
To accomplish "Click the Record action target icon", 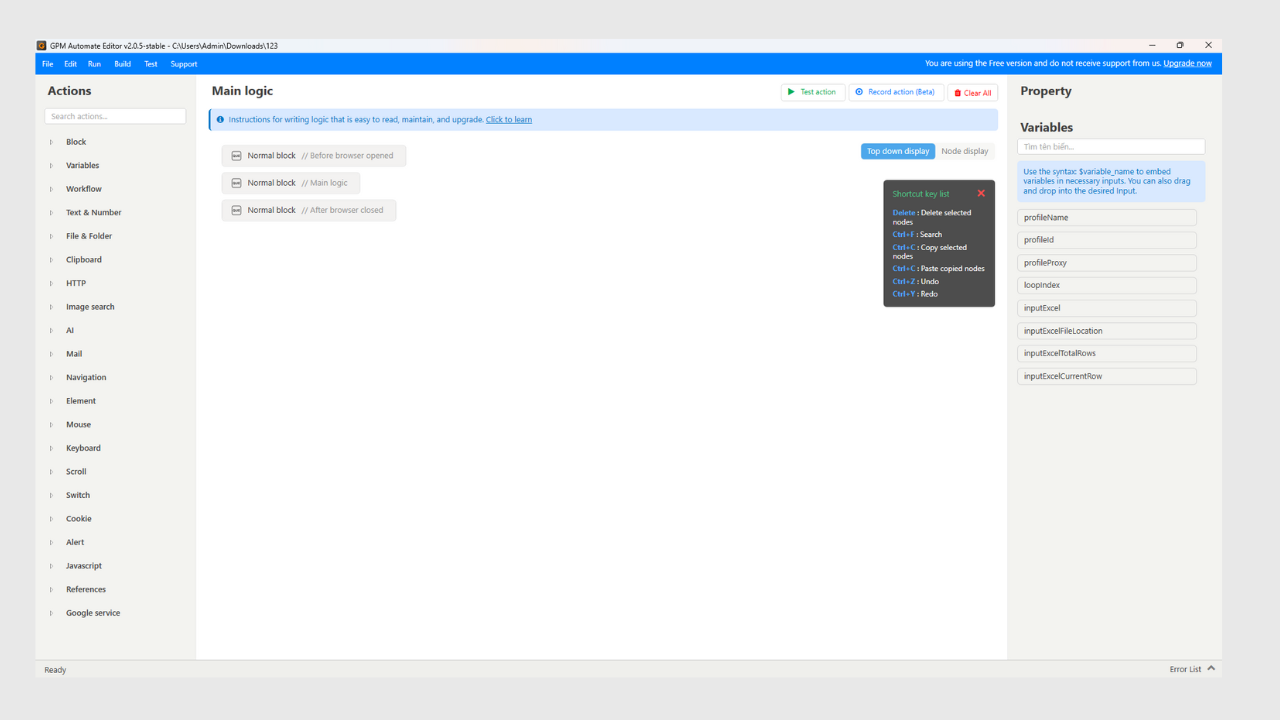I will click(x=861, y=91).
